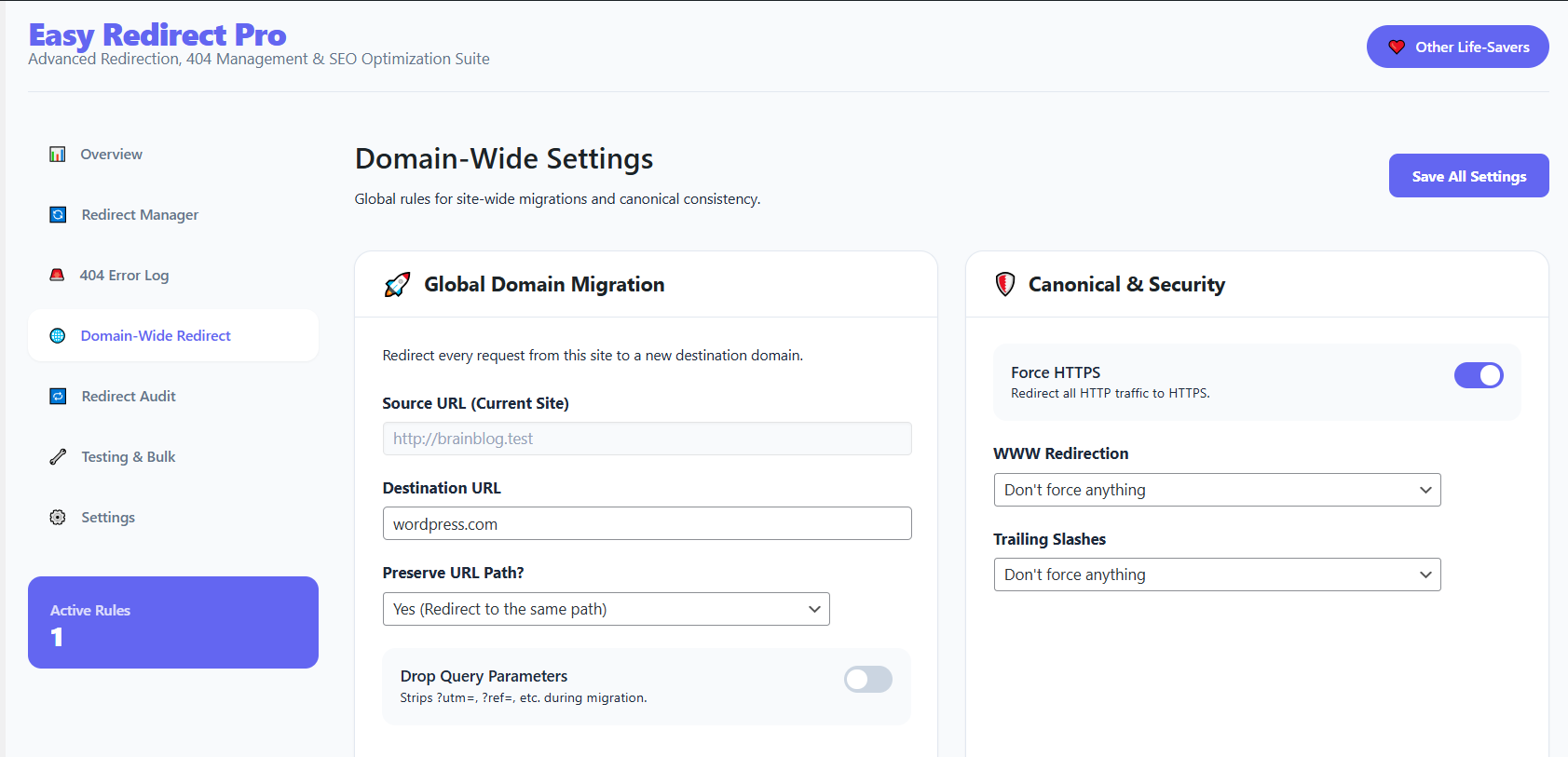Click the Drop Query Parameters label text
Viewport: 1568px width, 757px height.
click(484, 676)
